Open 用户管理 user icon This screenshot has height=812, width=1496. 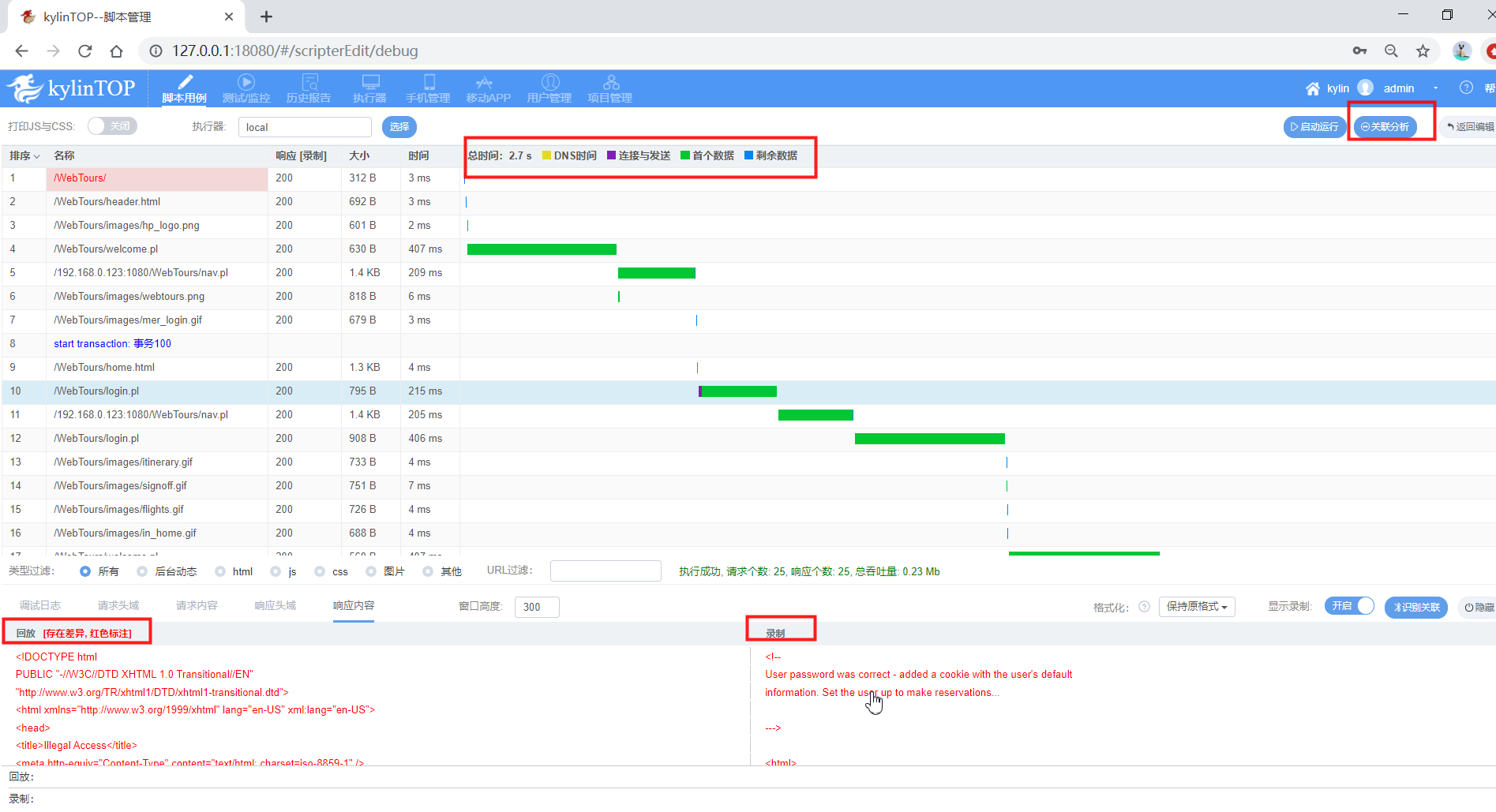pyautogui.click(x=549, y=82)
